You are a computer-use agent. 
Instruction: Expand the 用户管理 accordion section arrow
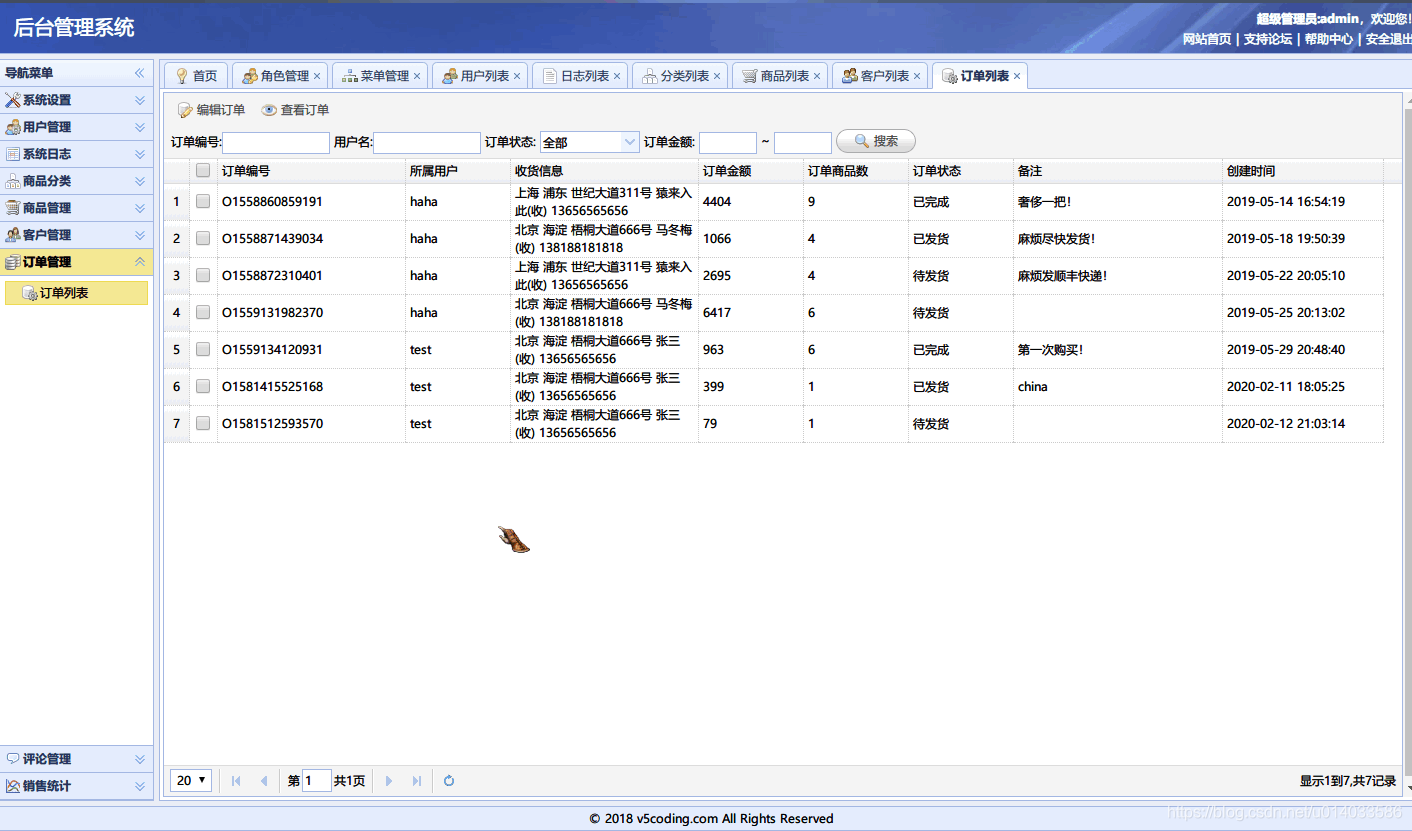[x=140, y=127]
